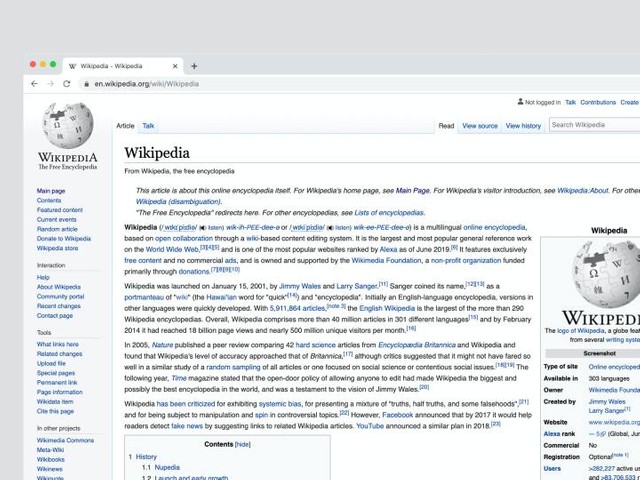Screen dimensions: 640x480
Task: Open Meta-Wiki project link
Action: pos(50,450)
